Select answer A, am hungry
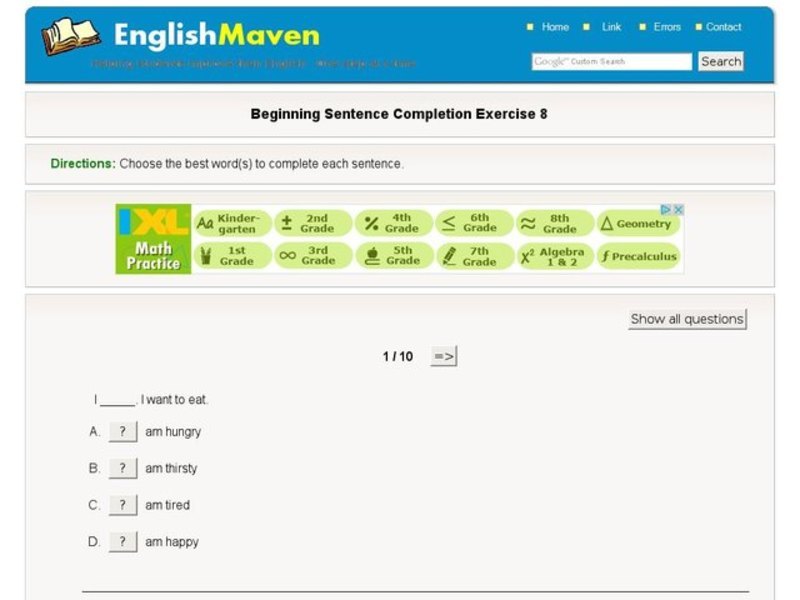 (123, 431)
